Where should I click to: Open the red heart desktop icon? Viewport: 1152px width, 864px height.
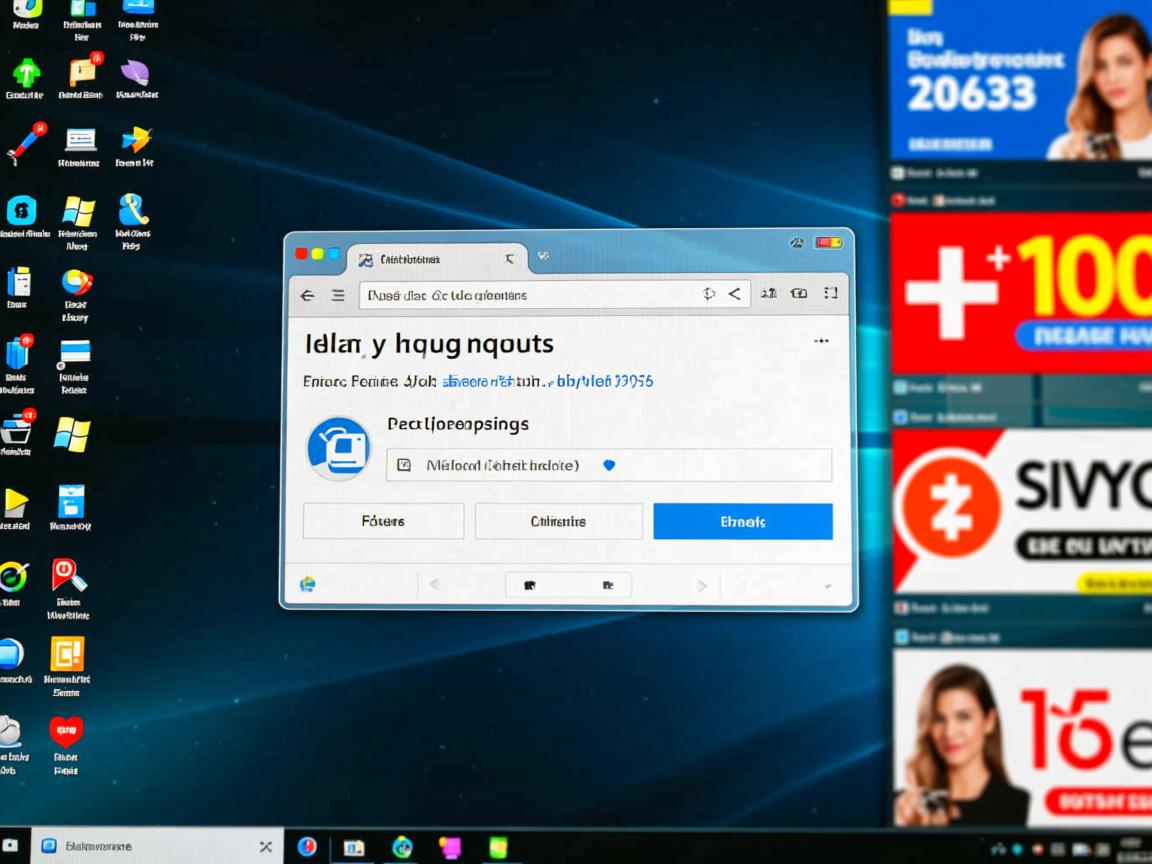(x=66, y=732)
